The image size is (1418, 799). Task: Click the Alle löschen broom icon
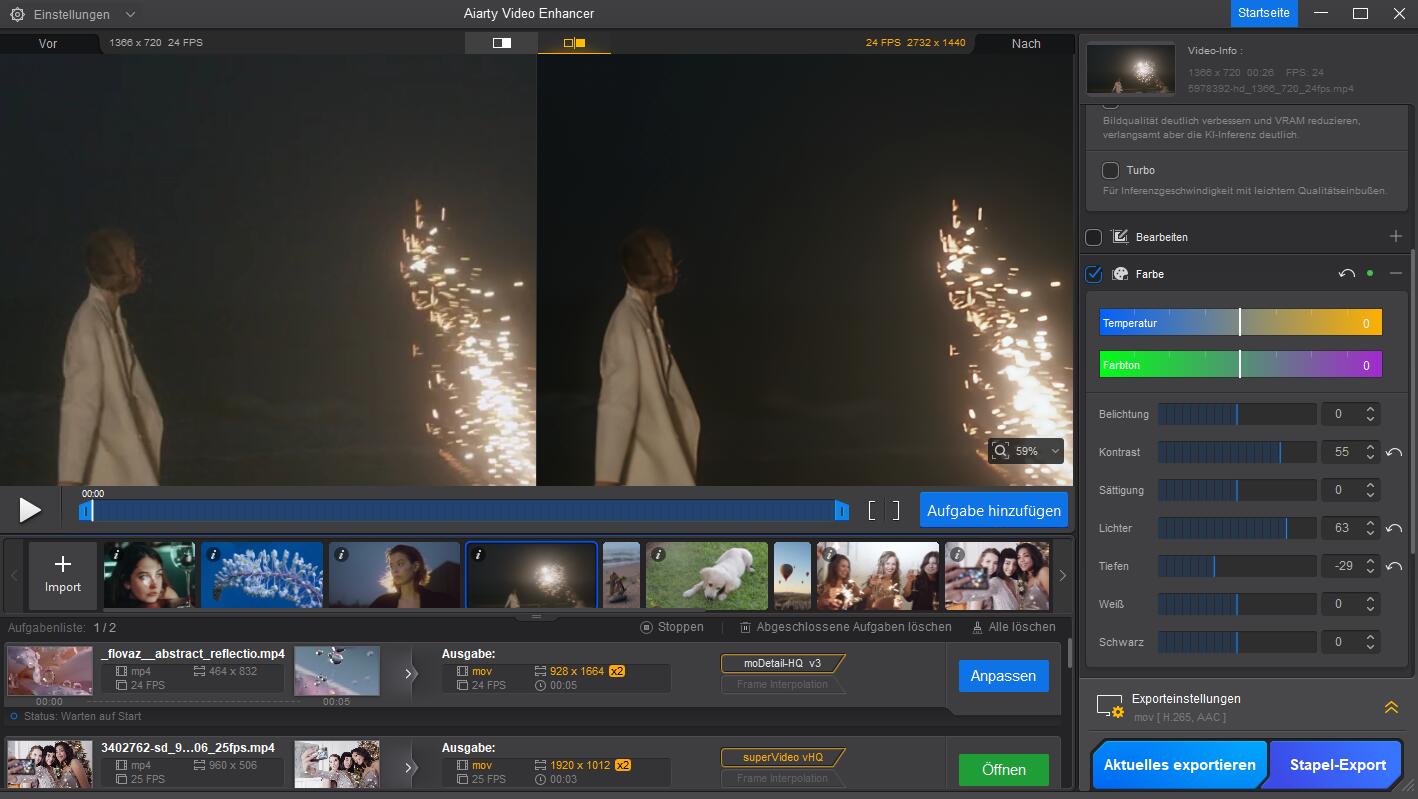(977, 627)
